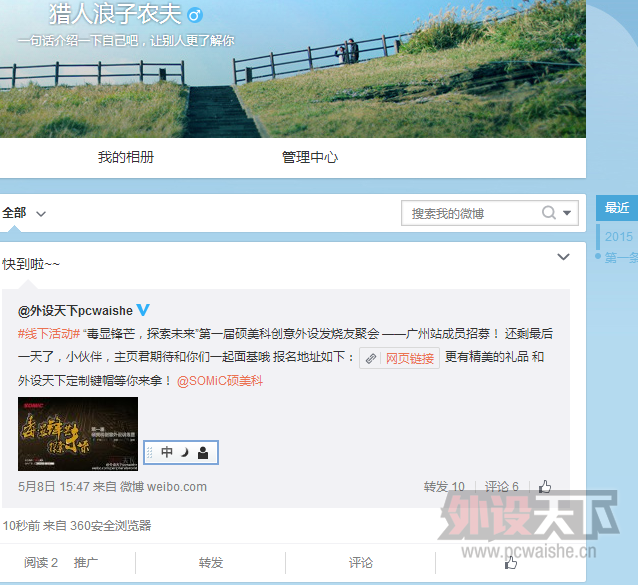The width and height of the screenshot is (638, 585).
Task: Open the 网页链接 web link
Action: coord(399,358)
